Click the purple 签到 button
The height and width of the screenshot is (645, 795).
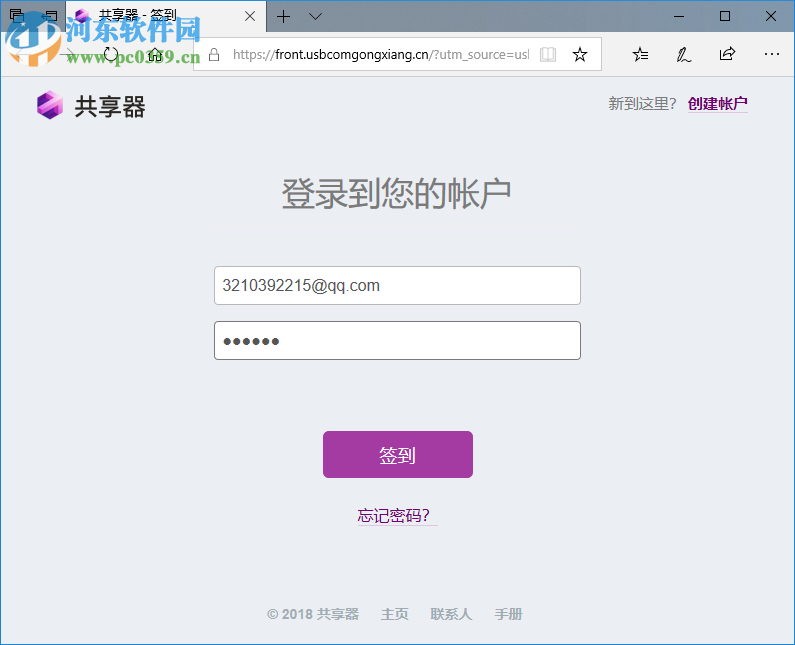coord(398,454)
